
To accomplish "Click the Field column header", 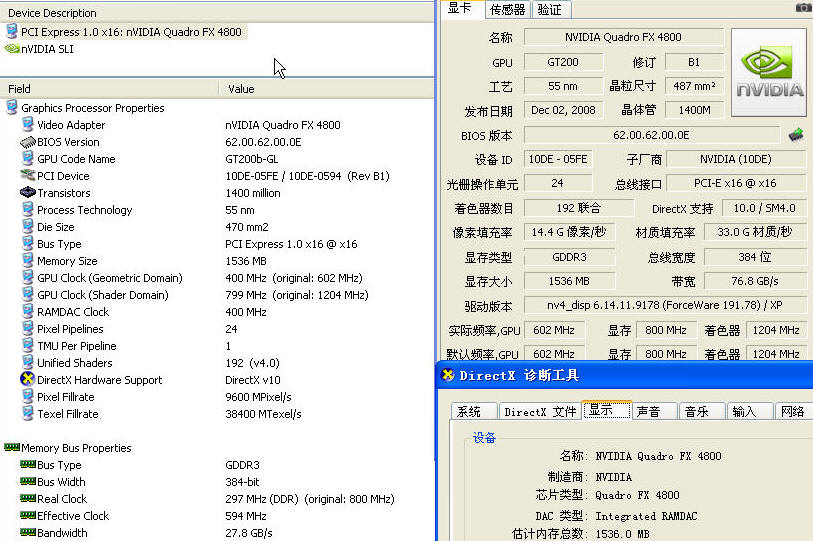I will pos(109,89).
